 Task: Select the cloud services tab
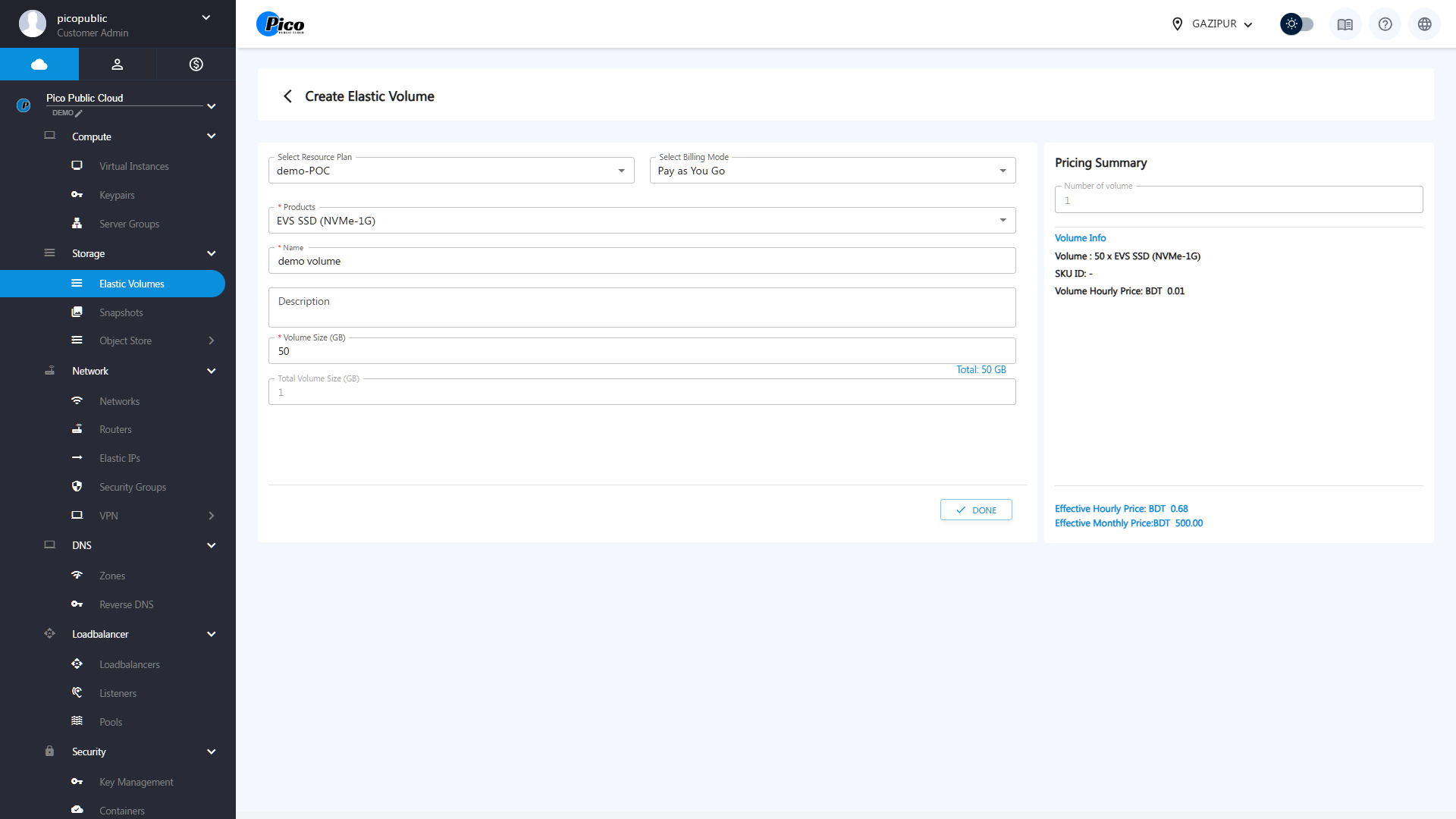(x=39, y=64)
